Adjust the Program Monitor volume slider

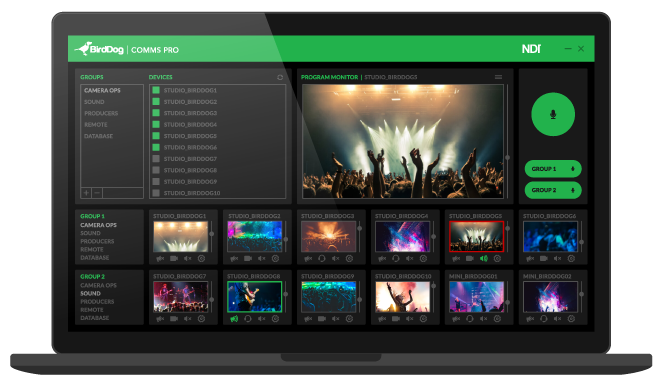click(507, 157)
